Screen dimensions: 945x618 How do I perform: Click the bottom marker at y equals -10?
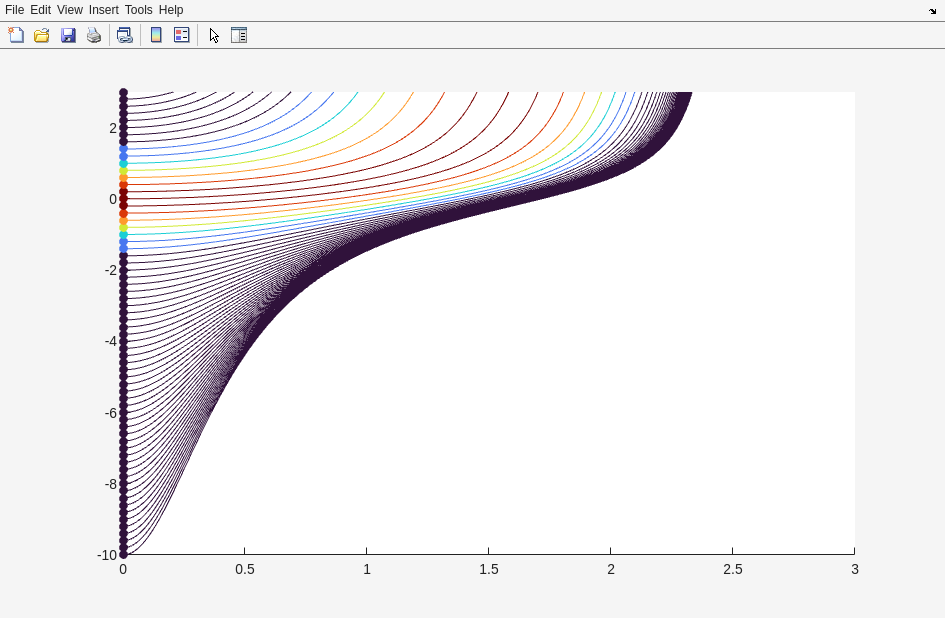click(x=123, y=554)
